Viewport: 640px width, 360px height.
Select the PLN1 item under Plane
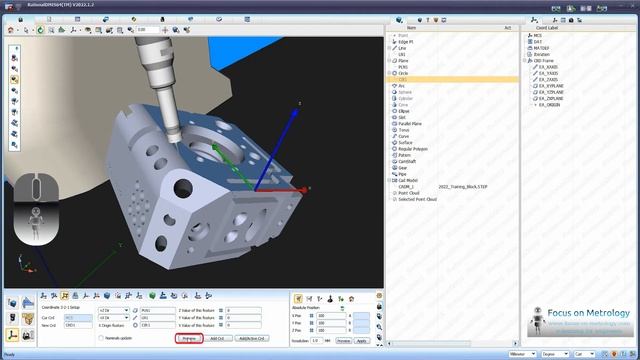click(x=403, y=67)
